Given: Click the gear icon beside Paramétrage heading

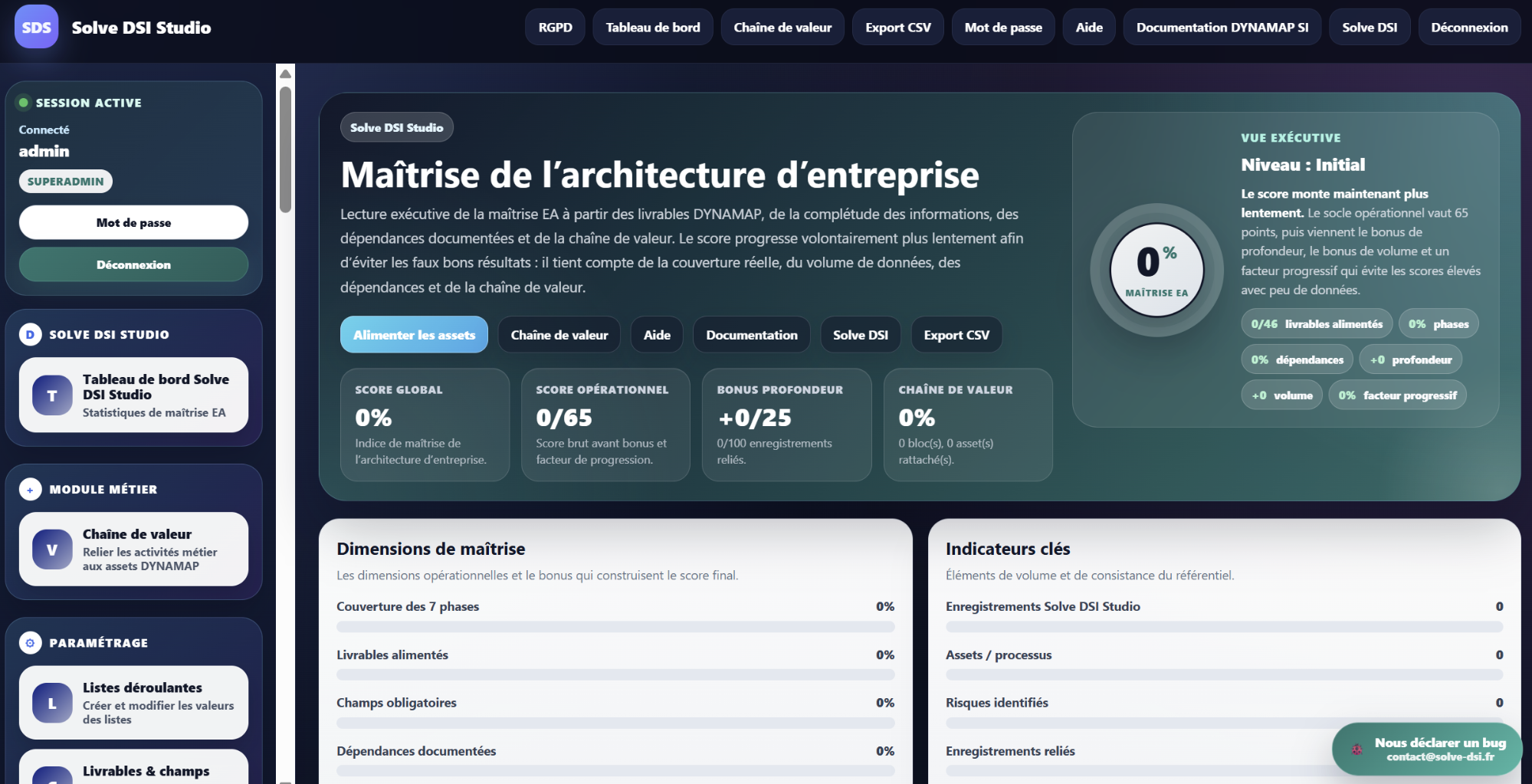Looking at the screenshot, I should (30, 642).
